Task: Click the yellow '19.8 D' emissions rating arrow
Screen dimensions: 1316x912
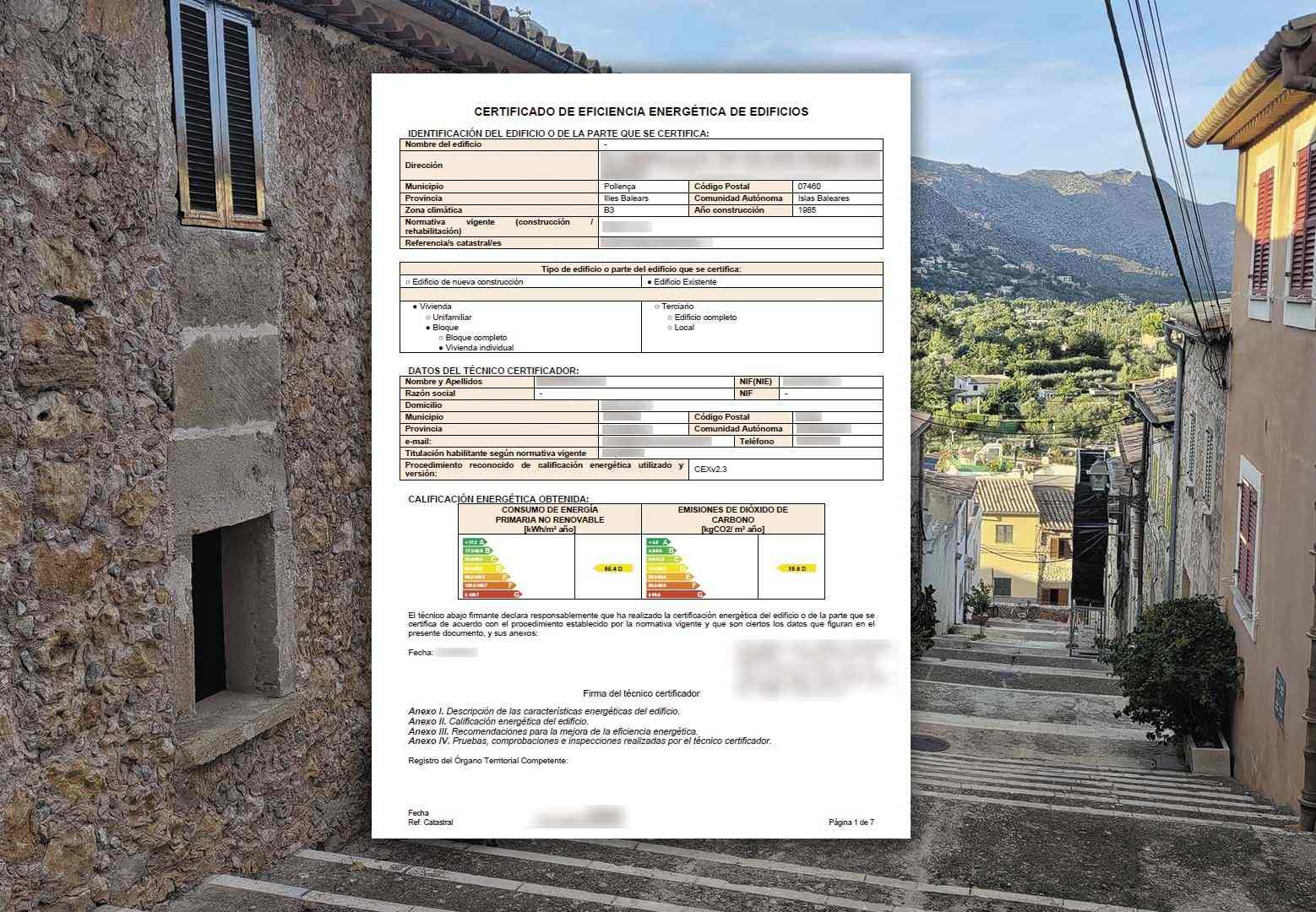Action: (796, 569)
